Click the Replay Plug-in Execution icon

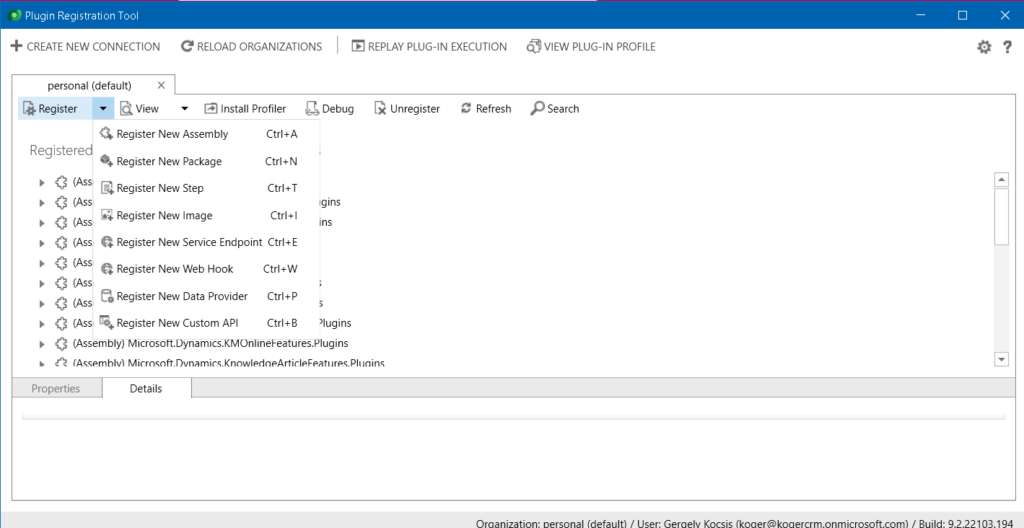click(358, 46)
